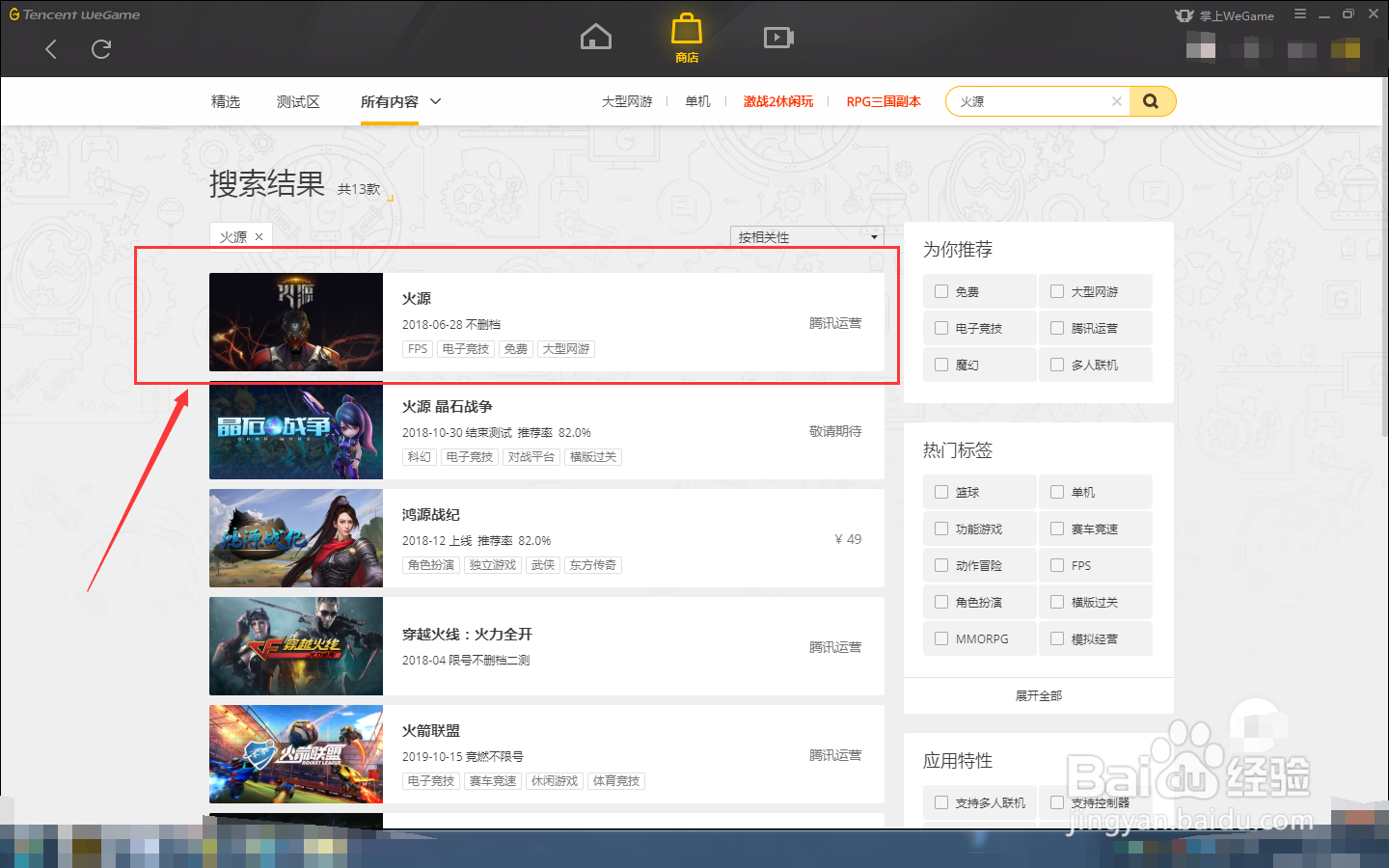Viewport: 1389px width, 868px height.
Task: Click the 免费 tag under 火源
Action: point(516,349)
